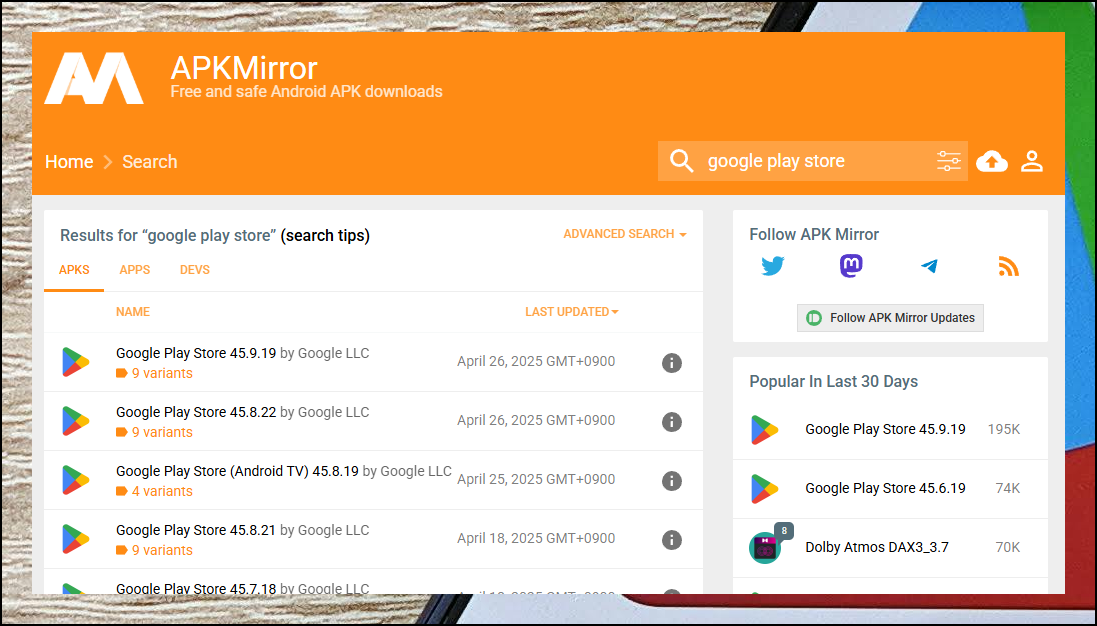Screen dimensions: 1097x626
Task: Click Follow APK Mirror Updates button
Action: coord(890,318)
